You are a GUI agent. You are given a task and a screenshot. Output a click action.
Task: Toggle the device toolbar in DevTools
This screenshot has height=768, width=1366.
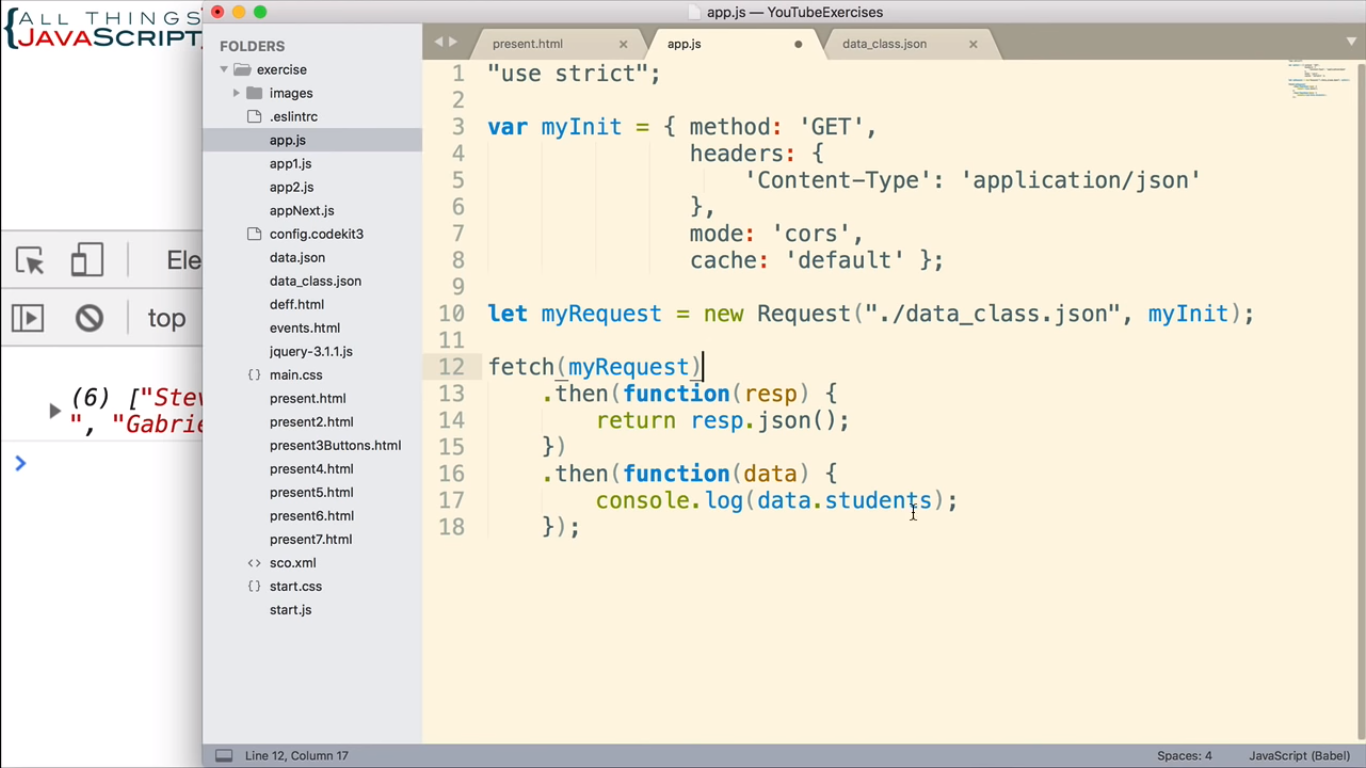[x=87, y=259]
